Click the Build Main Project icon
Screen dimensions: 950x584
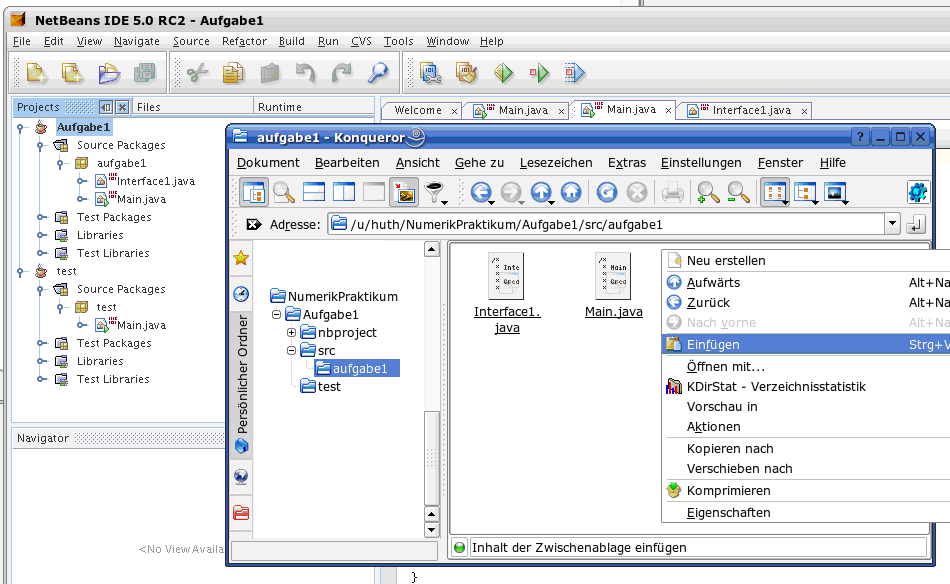coord(431,73)
